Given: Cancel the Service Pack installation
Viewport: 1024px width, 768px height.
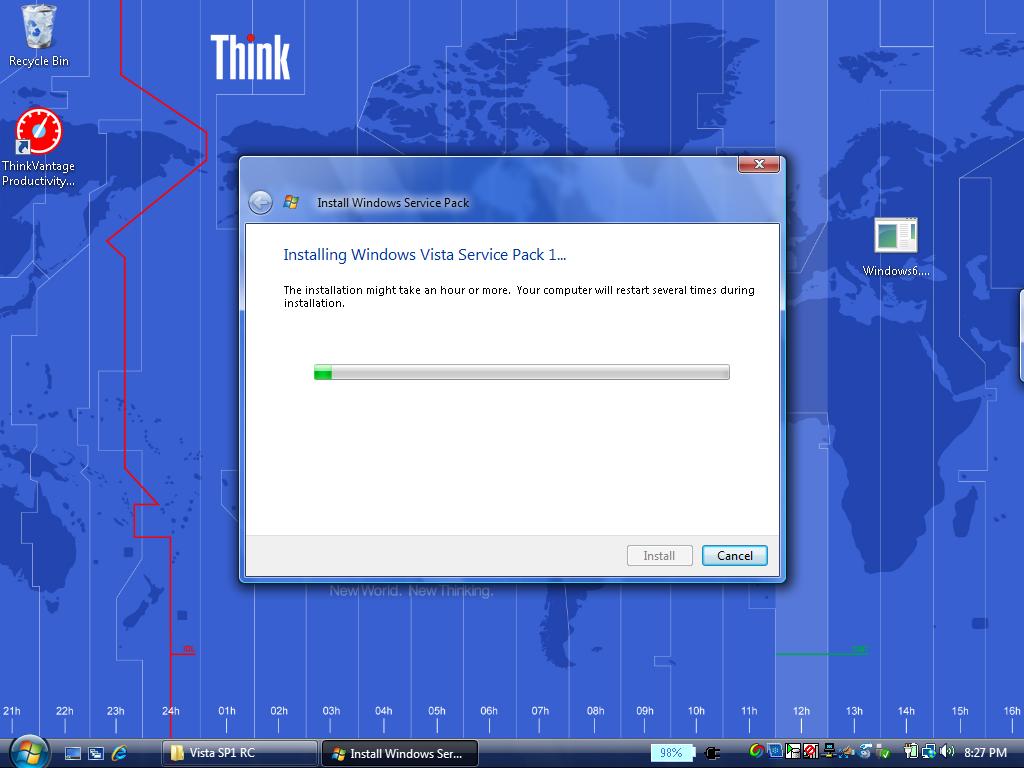Looking at the screenshot, I should [x=735, y=556].
